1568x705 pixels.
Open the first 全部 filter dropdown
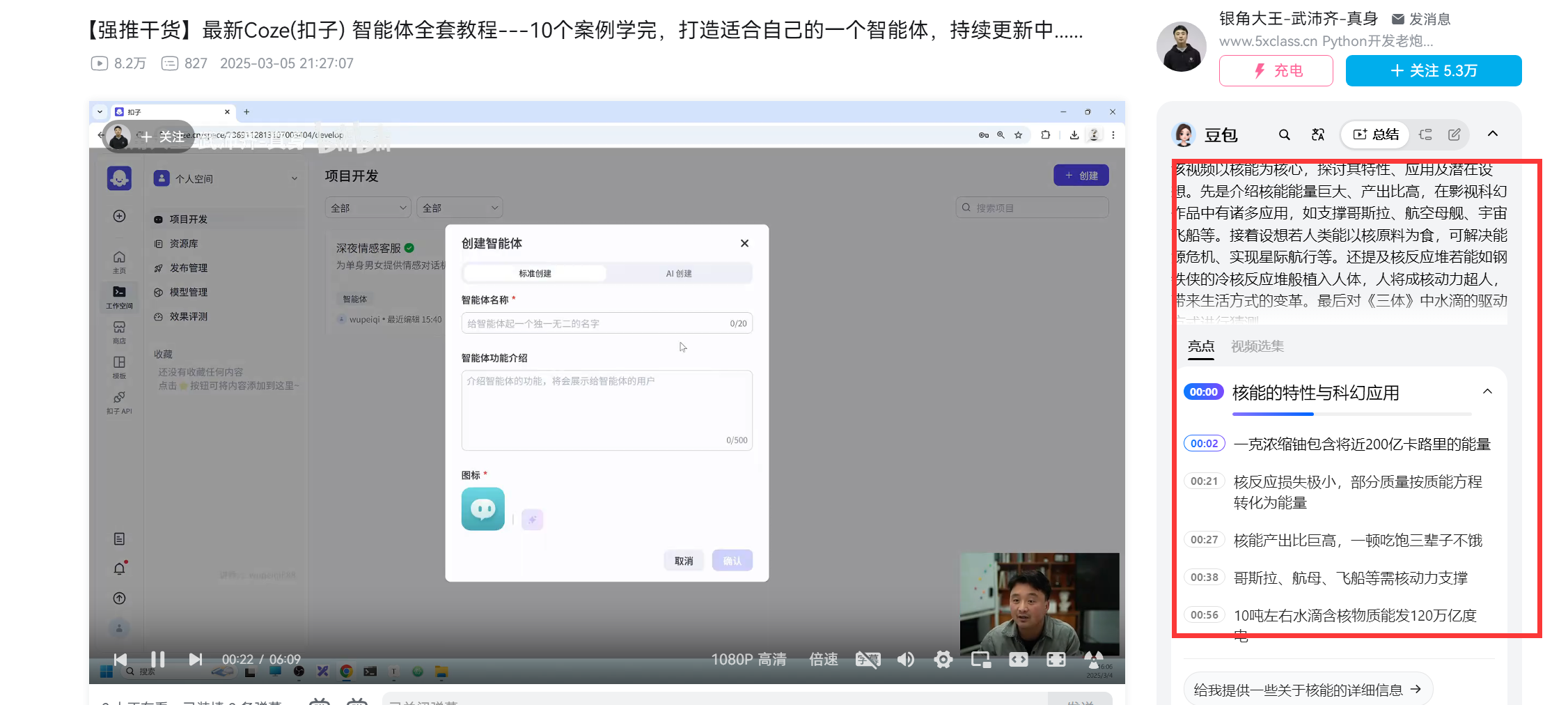368,208
